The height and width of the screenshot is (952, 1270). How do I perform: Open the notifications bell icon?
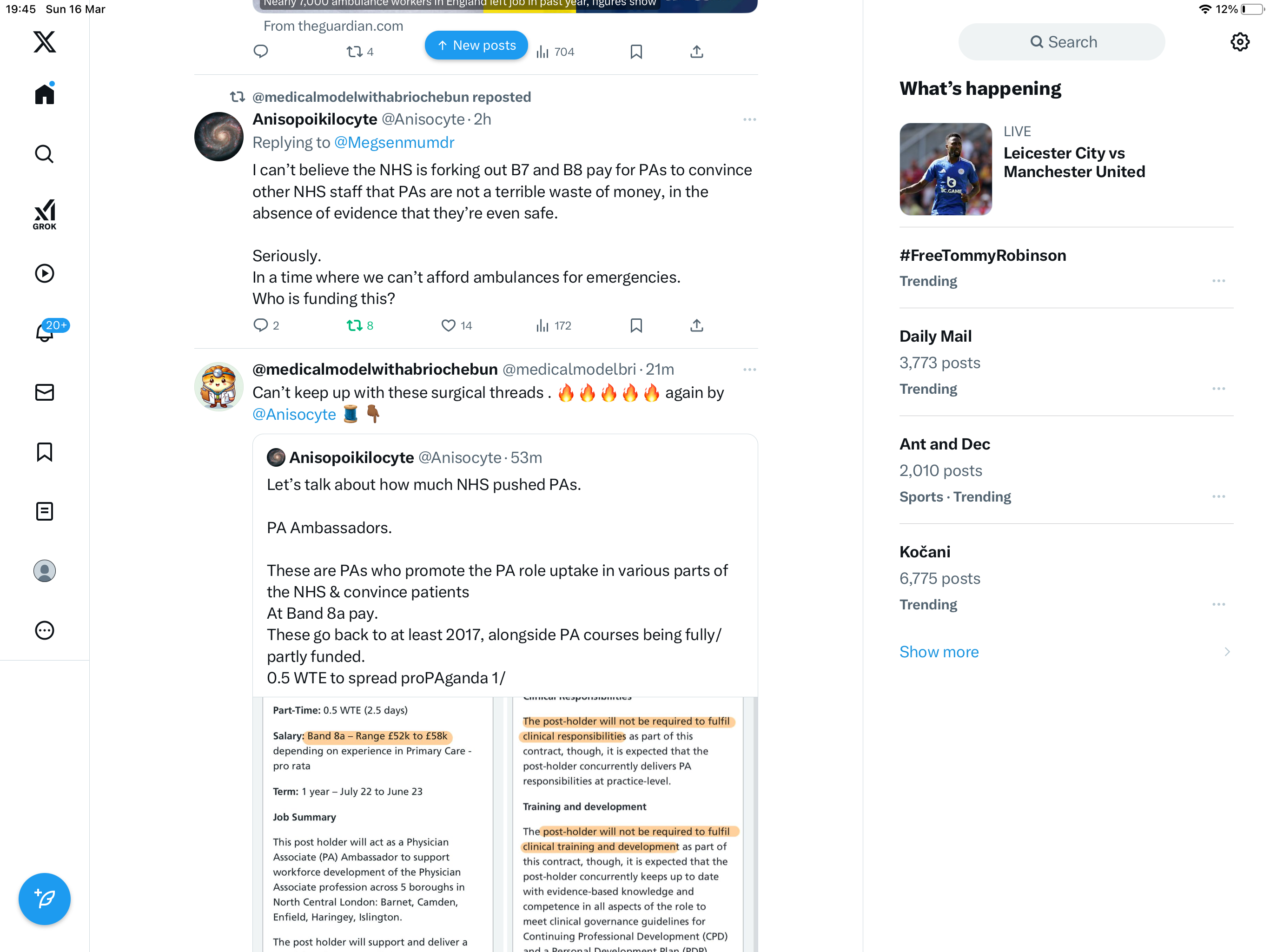pos(45,332)
